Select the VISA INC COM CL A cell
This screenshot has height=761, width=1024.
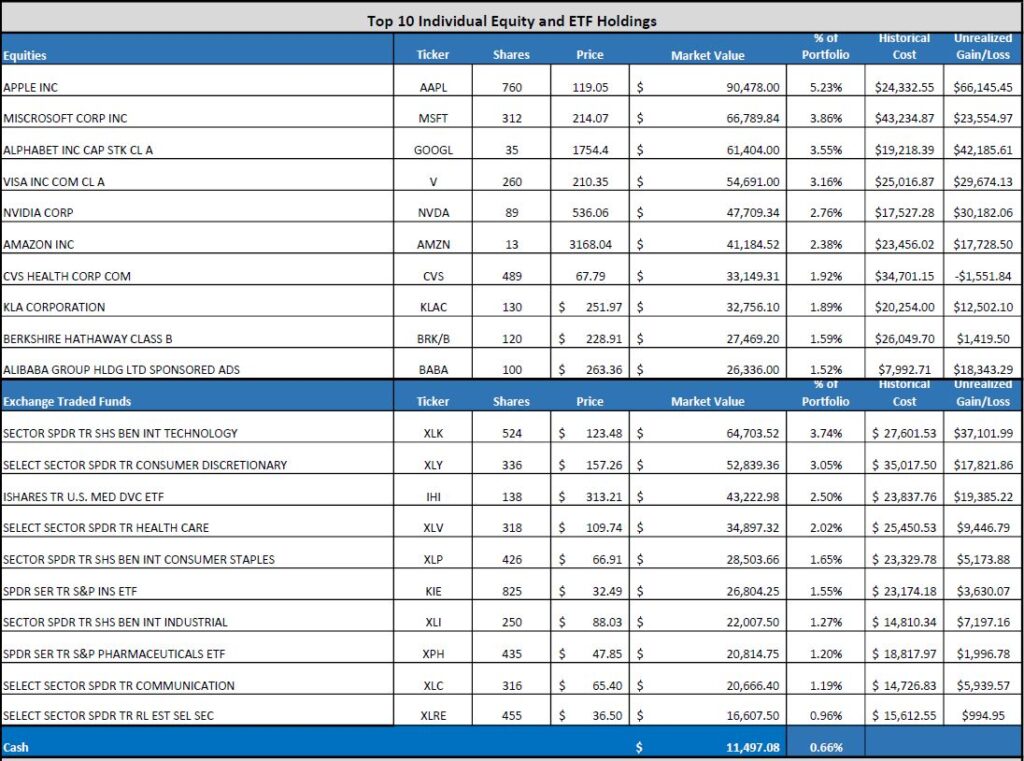coord(197,175)
